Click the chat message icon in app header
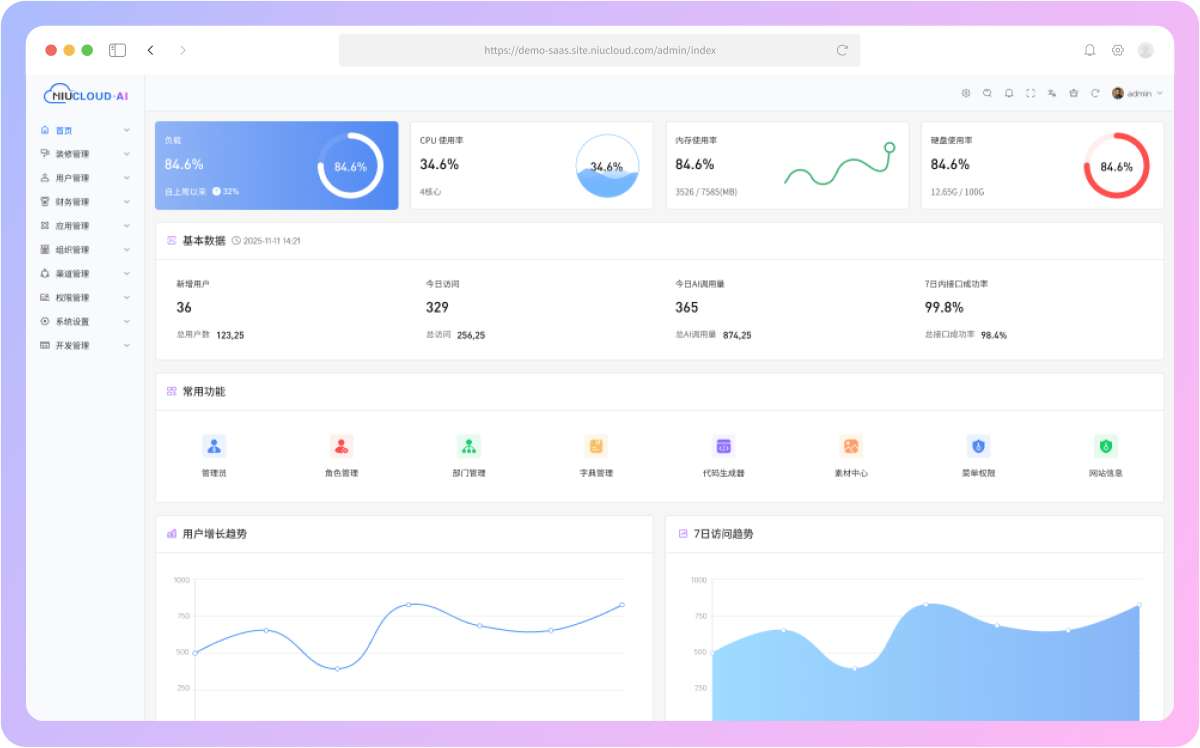The width and height of the screenshot is (1200, 748). 987,93
